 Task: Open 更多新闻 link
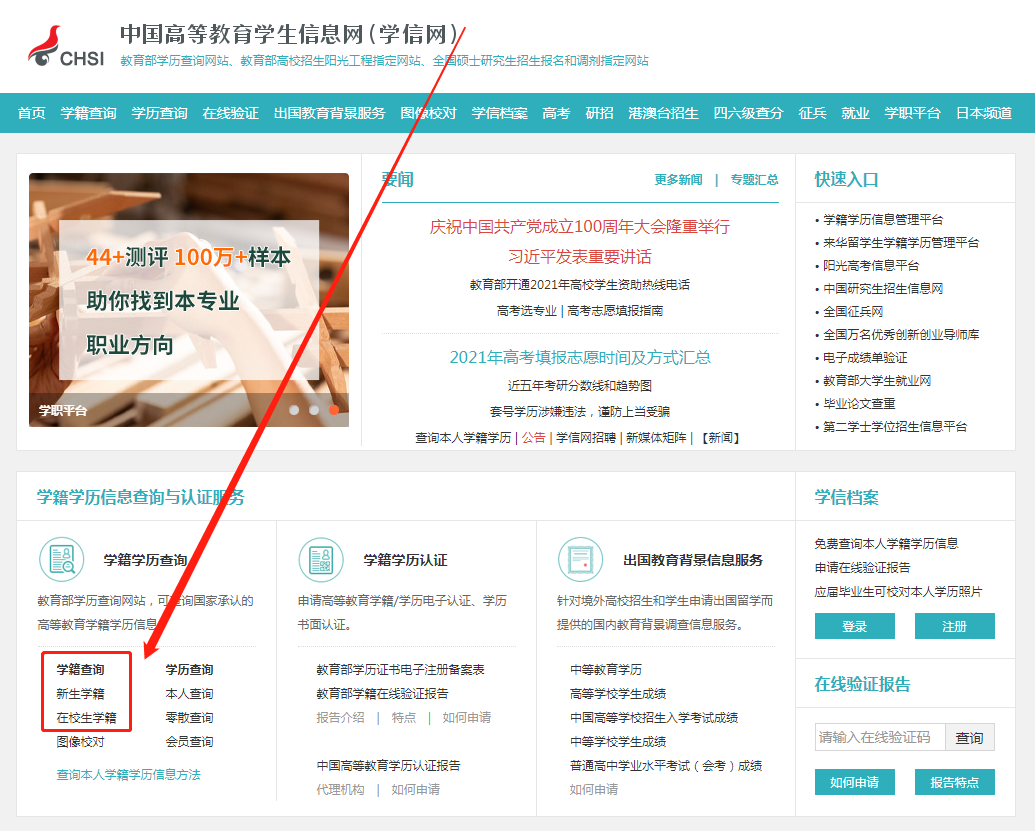coord(679,180)
